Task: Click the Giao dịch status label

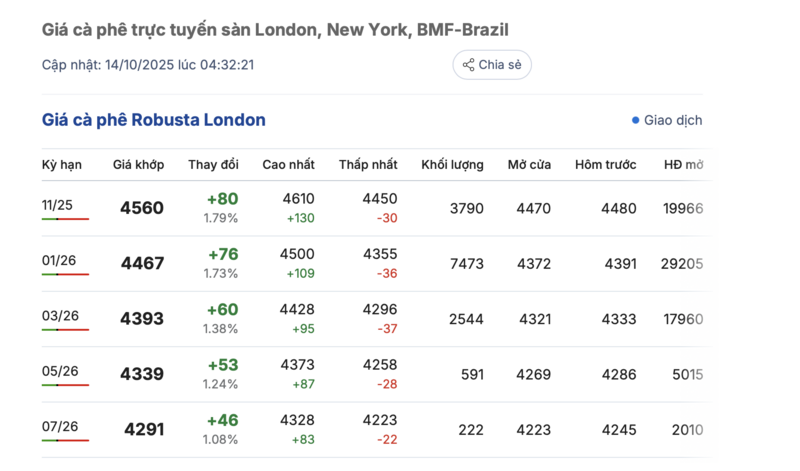Action: (673, 120)
